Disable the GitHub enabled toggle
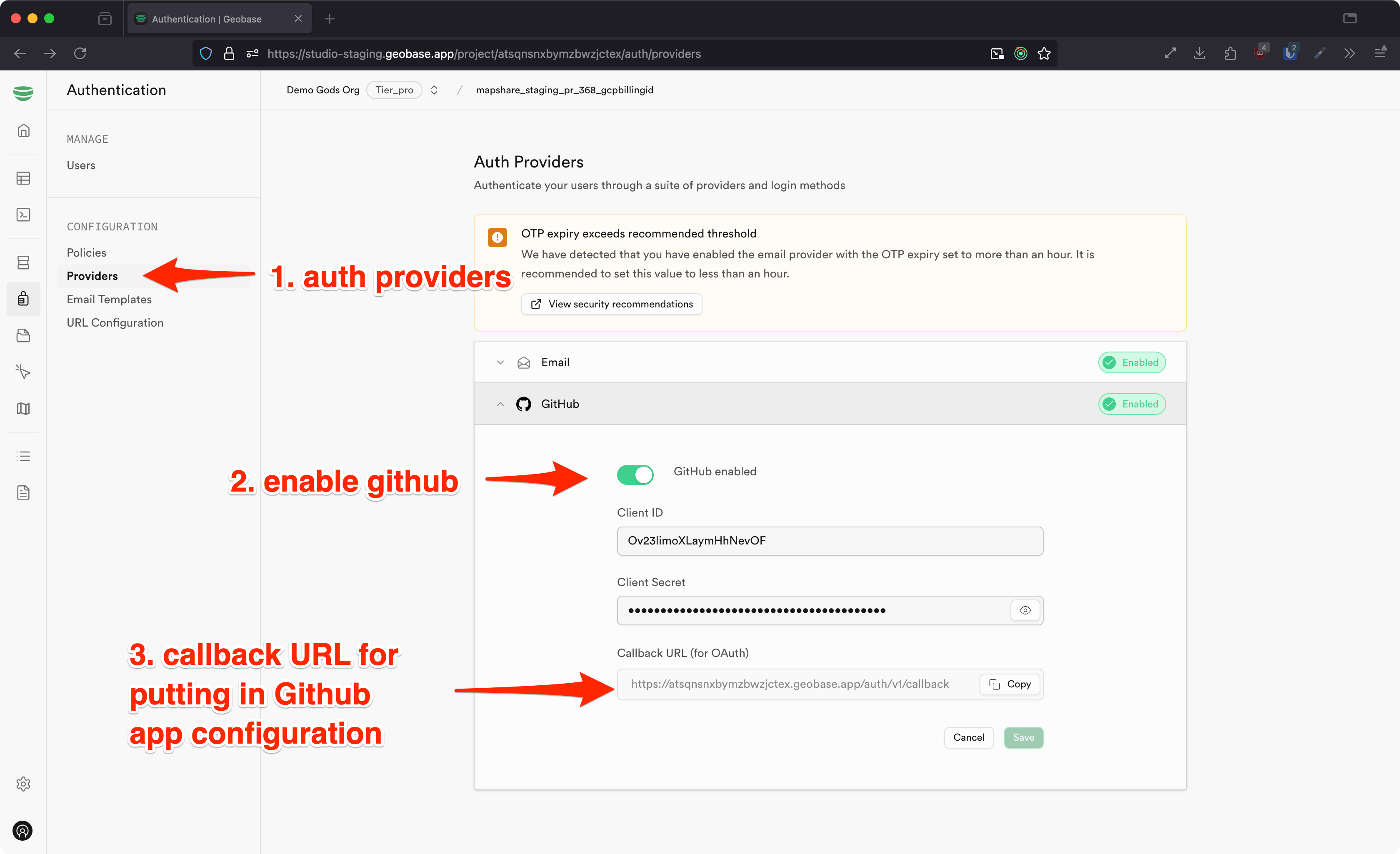This screenshot has width=1400, height=854. click(x=635, y=474)
